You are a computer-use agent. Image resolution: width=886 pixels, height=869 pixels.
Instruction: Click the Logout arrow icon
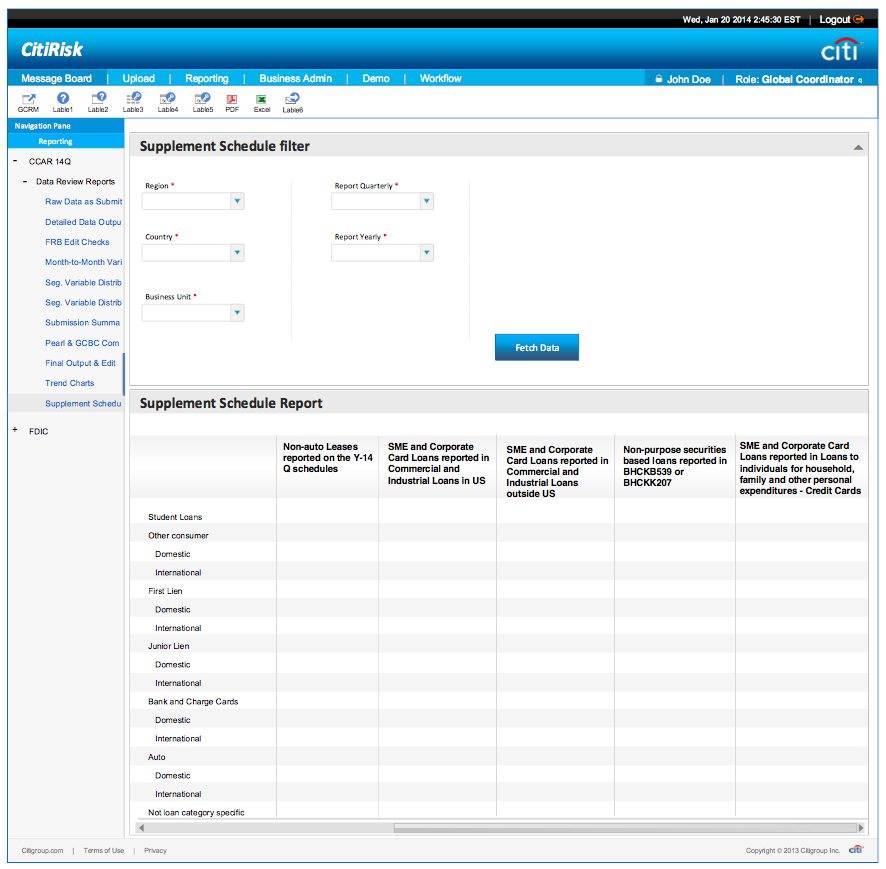tap(858, 19)
